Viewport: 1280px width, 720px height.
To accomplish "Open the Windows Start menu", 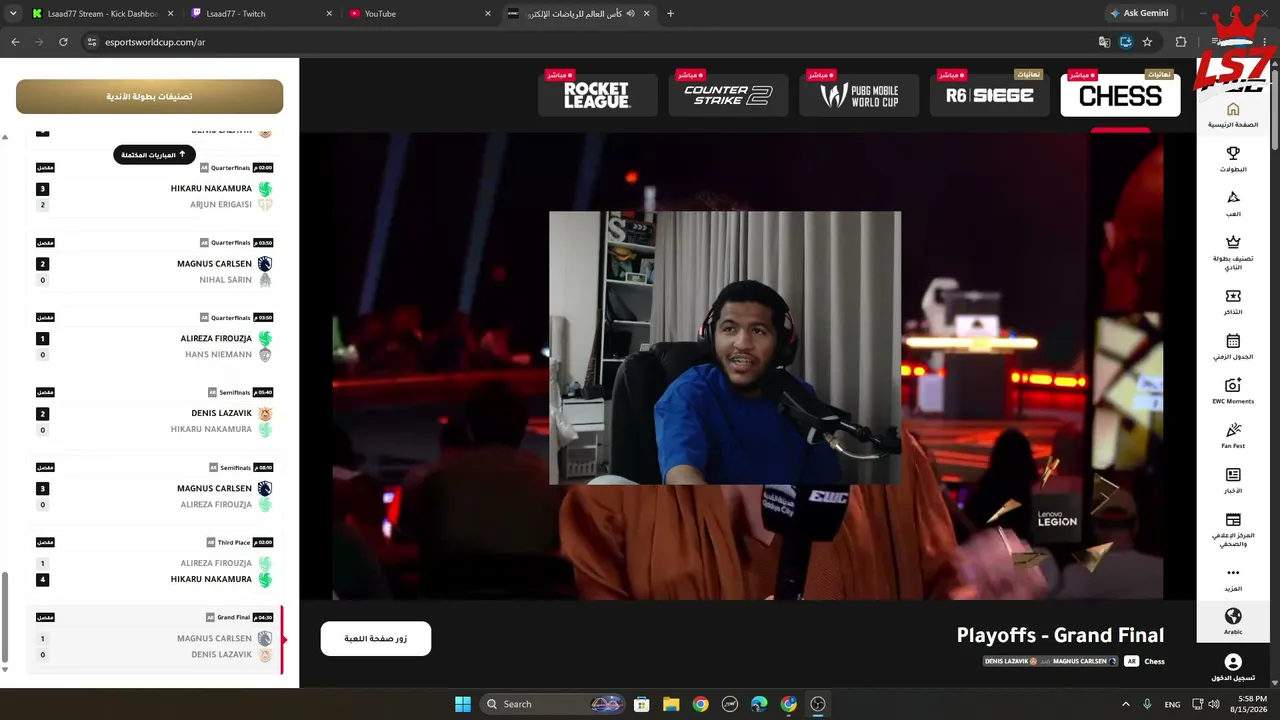I will (x=463, y=704).
